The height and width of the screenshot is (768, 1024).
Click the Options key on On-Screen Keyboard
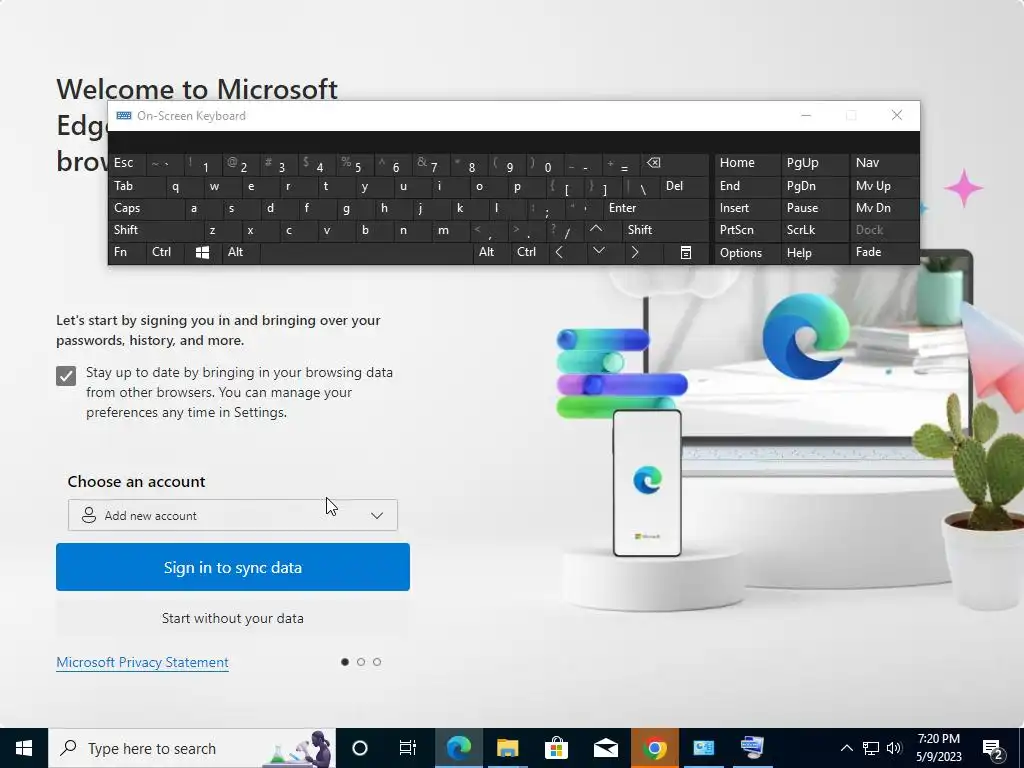tap(747, 253)
